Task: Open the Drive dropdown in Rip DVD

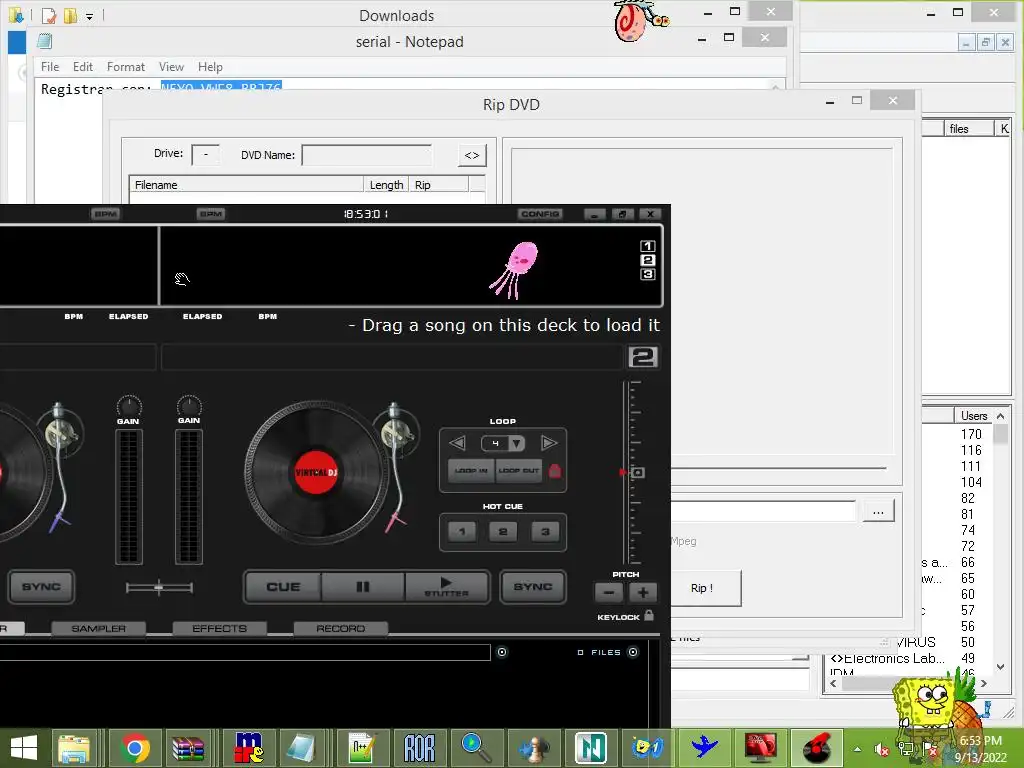Action: coord(206,155)
